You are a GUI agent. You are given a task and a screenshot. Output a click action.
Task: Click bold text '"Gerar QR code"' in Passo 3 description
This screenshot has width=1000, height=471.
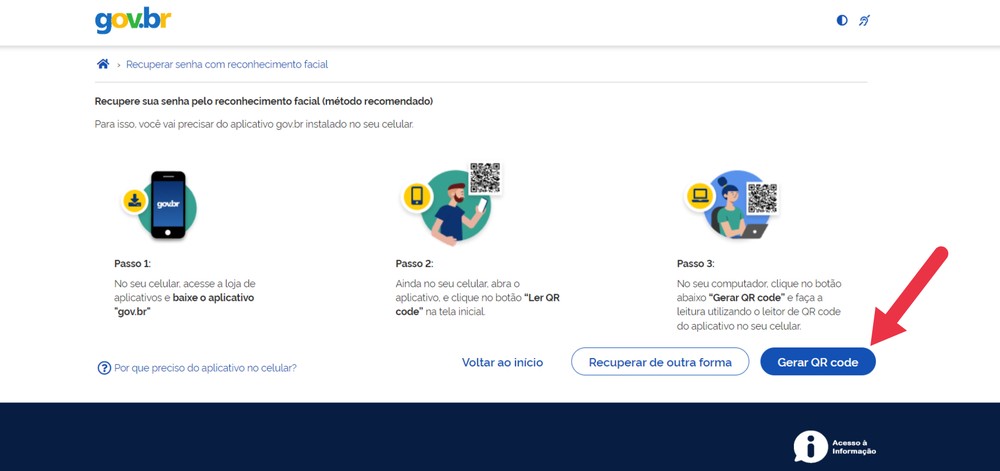pyautogui.click(x=746, y=298)
